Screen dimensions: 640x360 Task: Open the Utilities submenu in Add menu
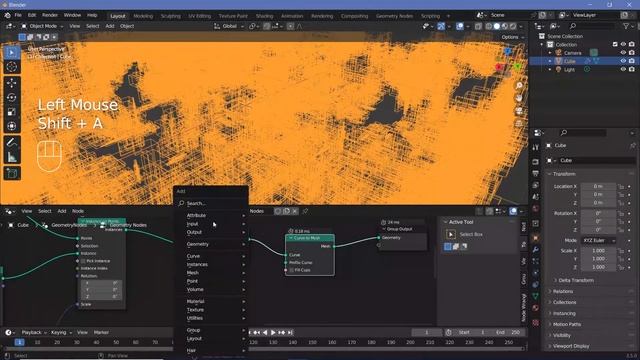212,318
